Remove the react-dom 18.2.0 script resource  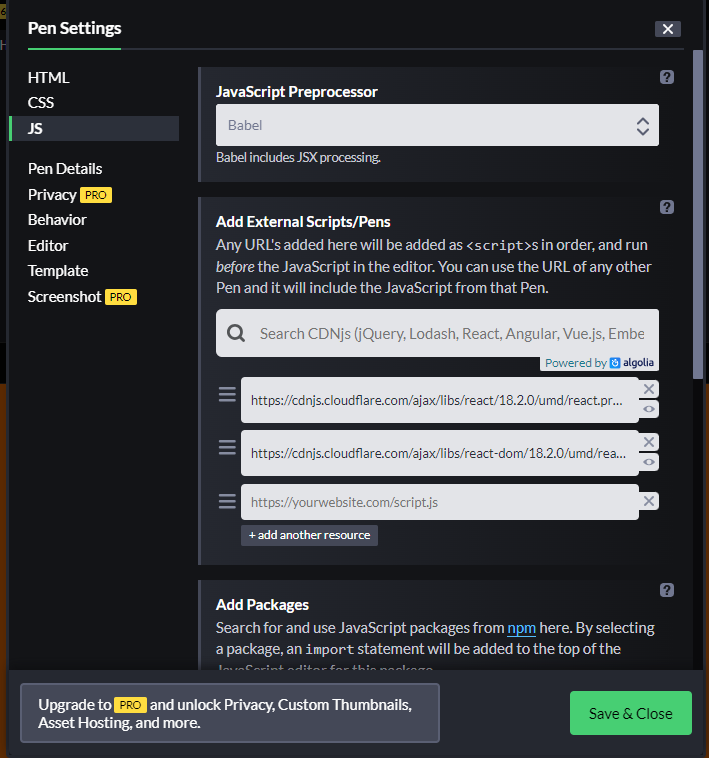649,442
